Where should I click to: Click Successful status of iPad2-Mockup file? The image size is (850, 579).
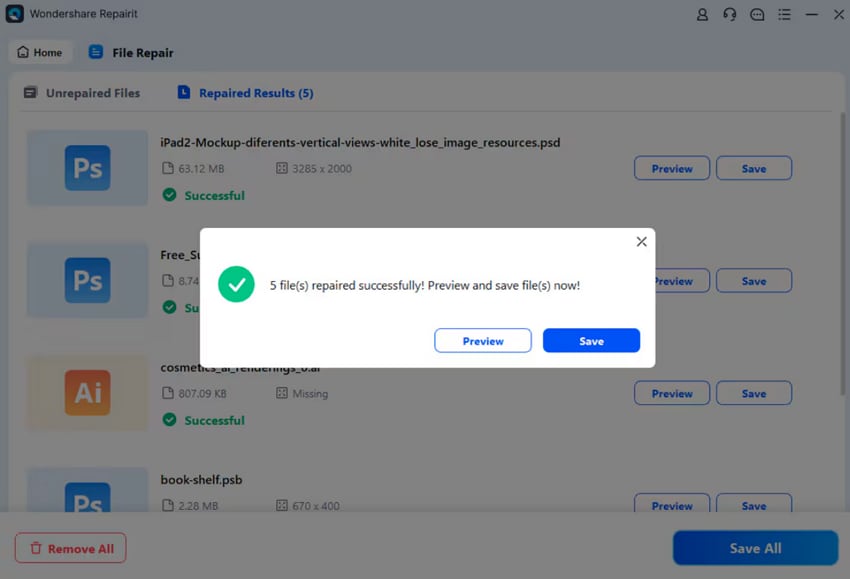(x=204, y=195)
